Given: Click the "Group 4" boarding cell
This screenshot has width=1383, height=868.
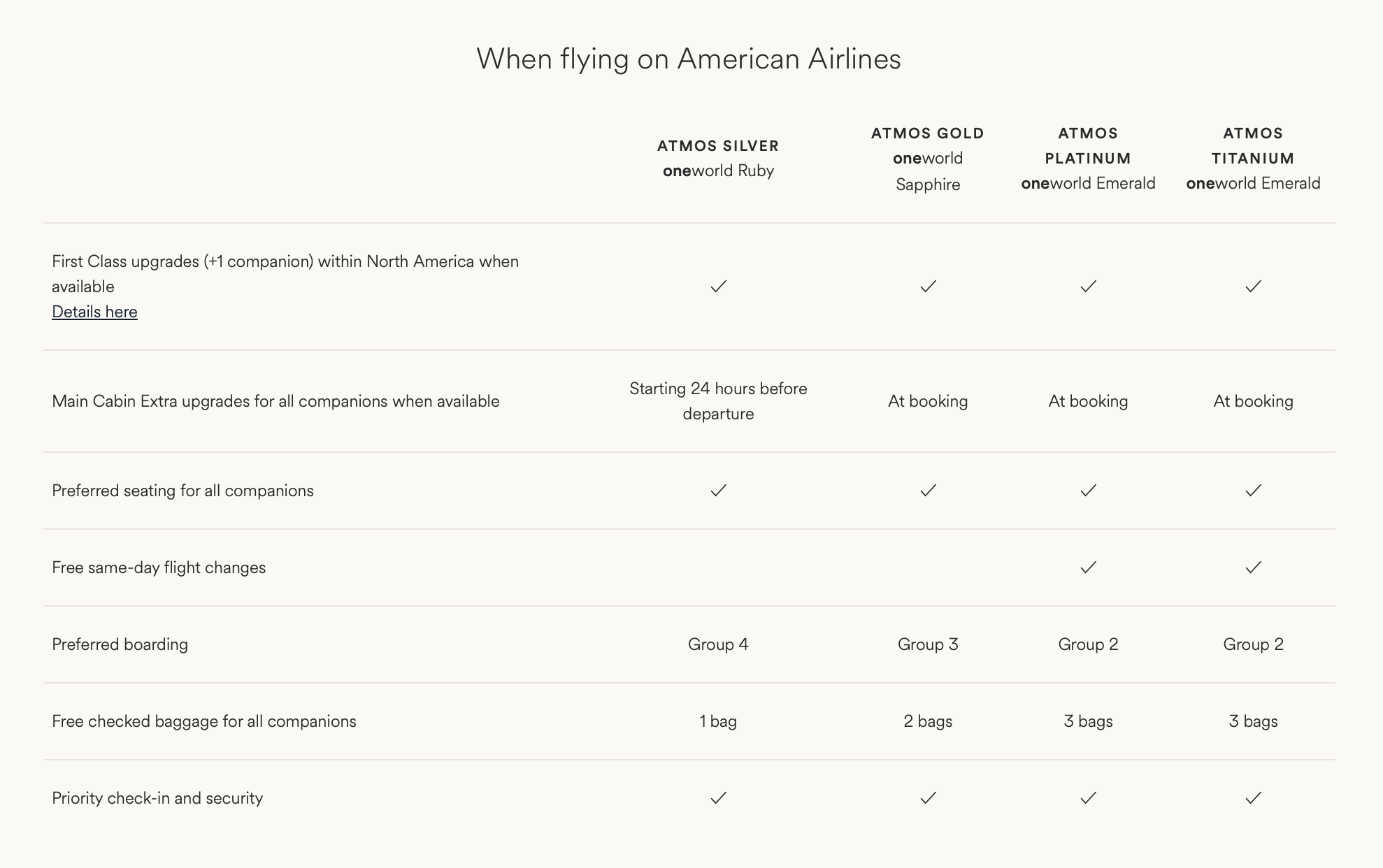Looking at the screenshot, I should (718, 644).
